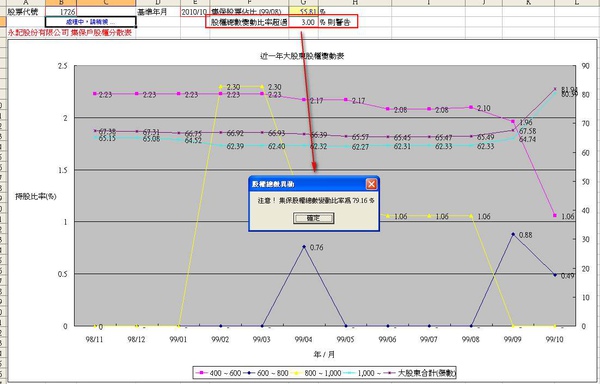Click the 大股東合計 legend entry
Screen dimensions: 600x384
pyautogui.click(x=422, y=373)
